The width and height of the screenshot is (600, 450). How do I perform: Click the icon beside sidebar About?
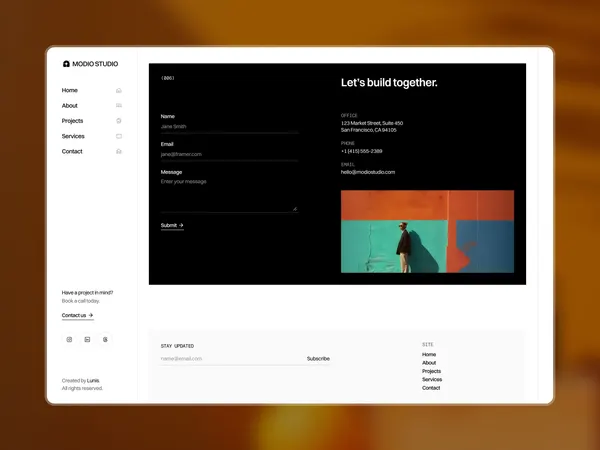click(119, 105)
